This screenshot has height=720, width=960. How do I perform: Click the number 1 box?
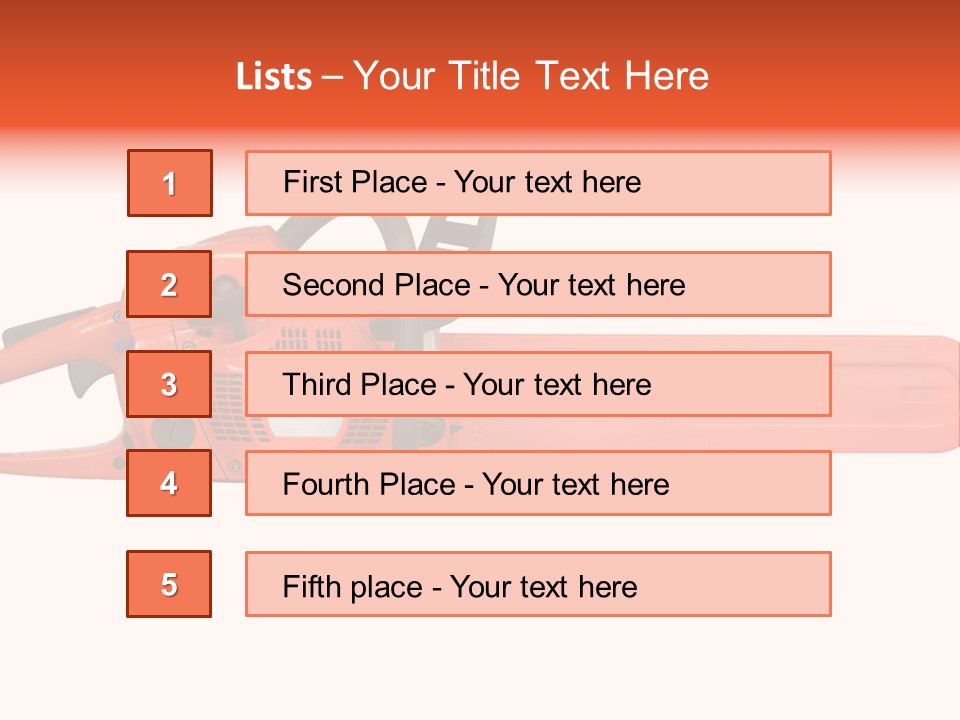tap(170, 183)
